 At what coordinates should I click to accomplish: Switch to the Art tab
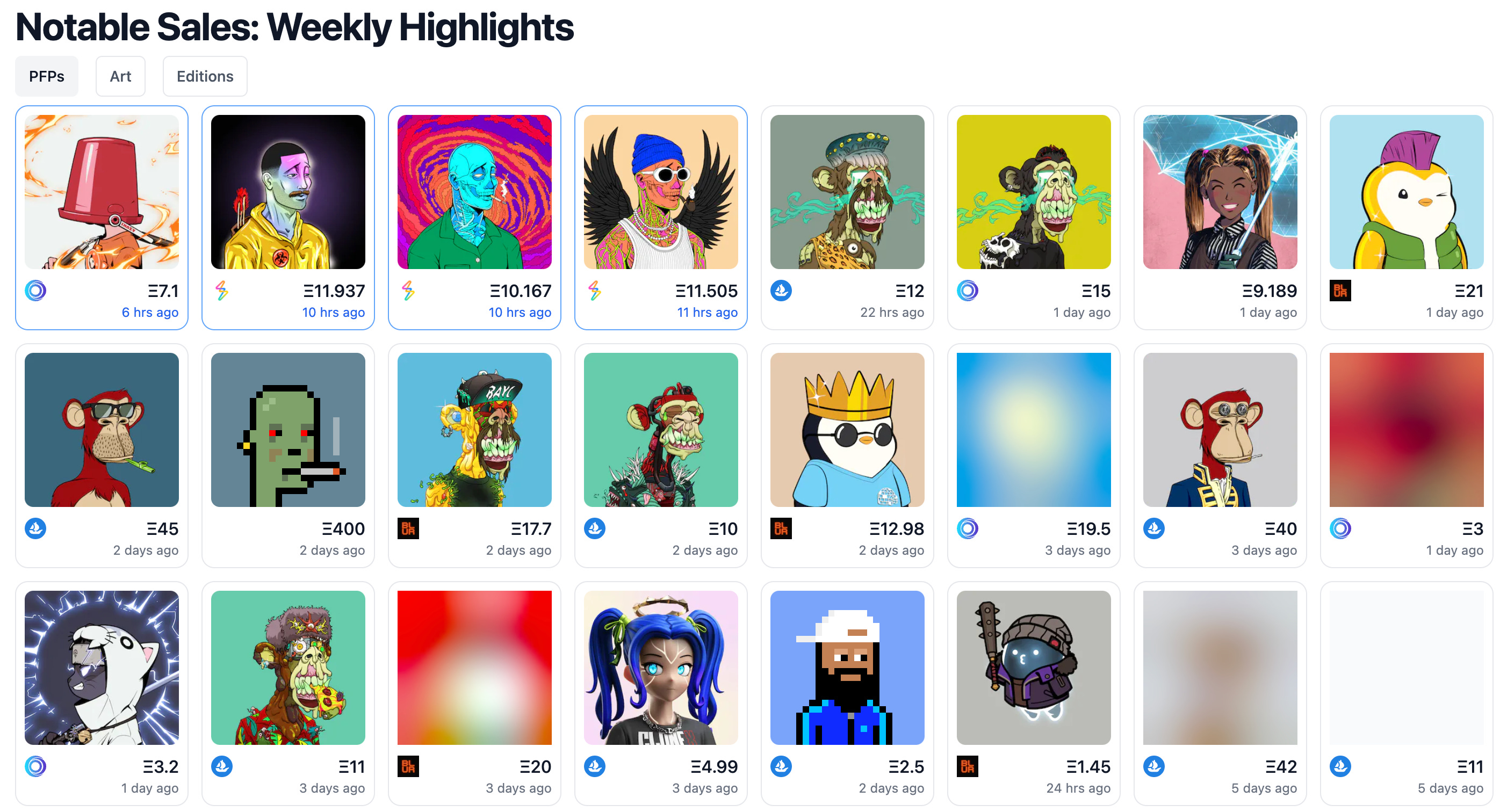coord(120,76)
